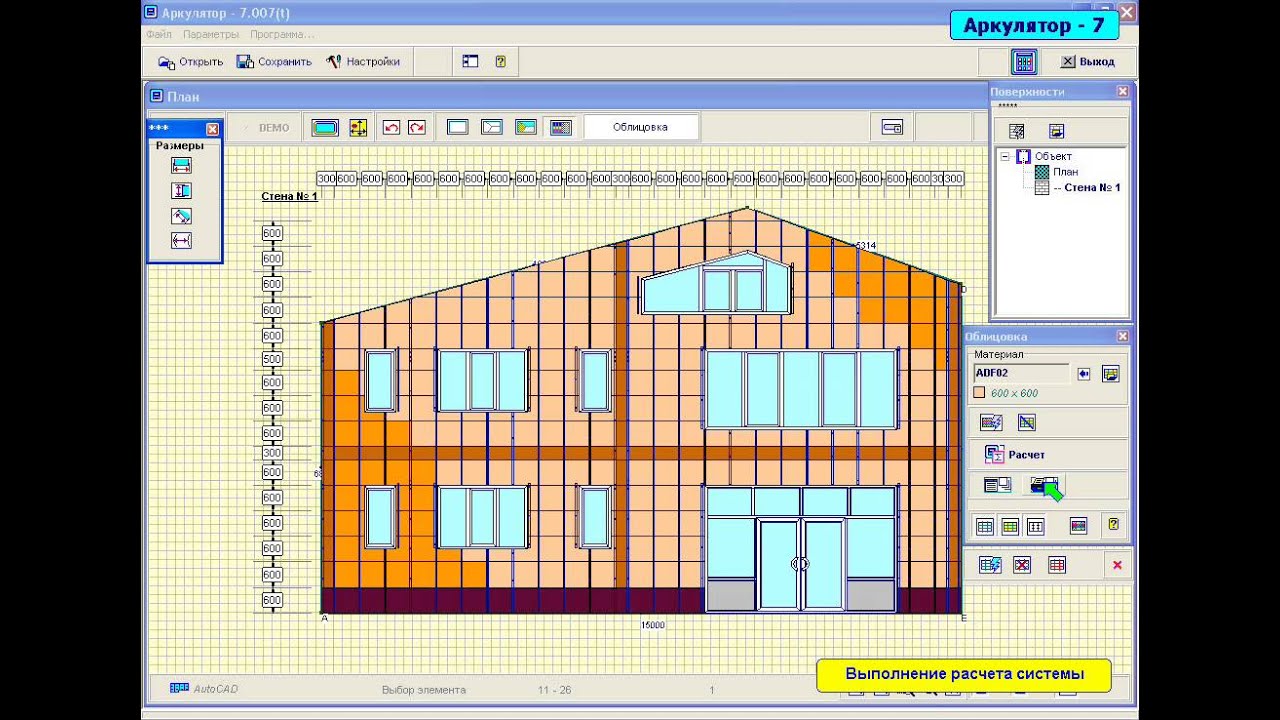This screenshot has height=720, width=1280.
Task: Click the crossed-out table icon in bottom row
Action: 1022,565
